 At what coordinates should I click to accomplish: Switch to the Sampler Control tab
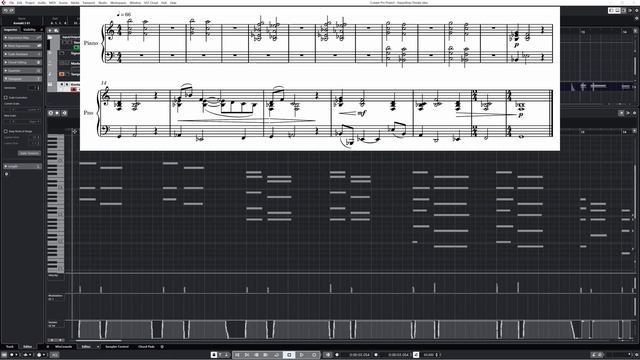117,347
